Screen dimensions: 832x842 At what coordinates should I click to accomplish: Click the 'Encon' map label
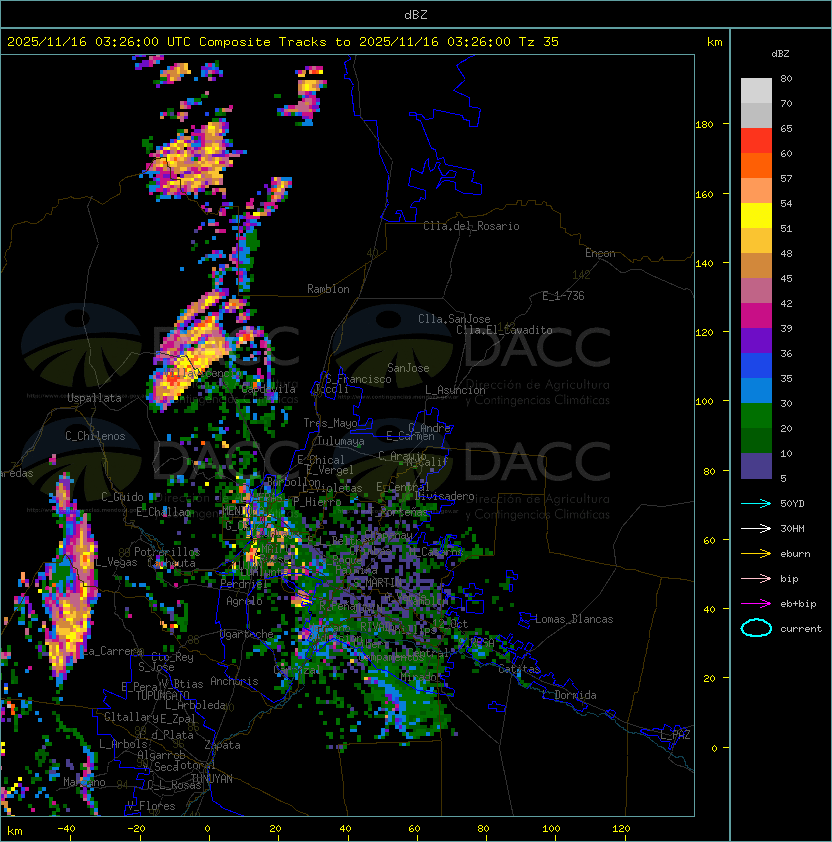pyautogui.click(x=600, y=253)
